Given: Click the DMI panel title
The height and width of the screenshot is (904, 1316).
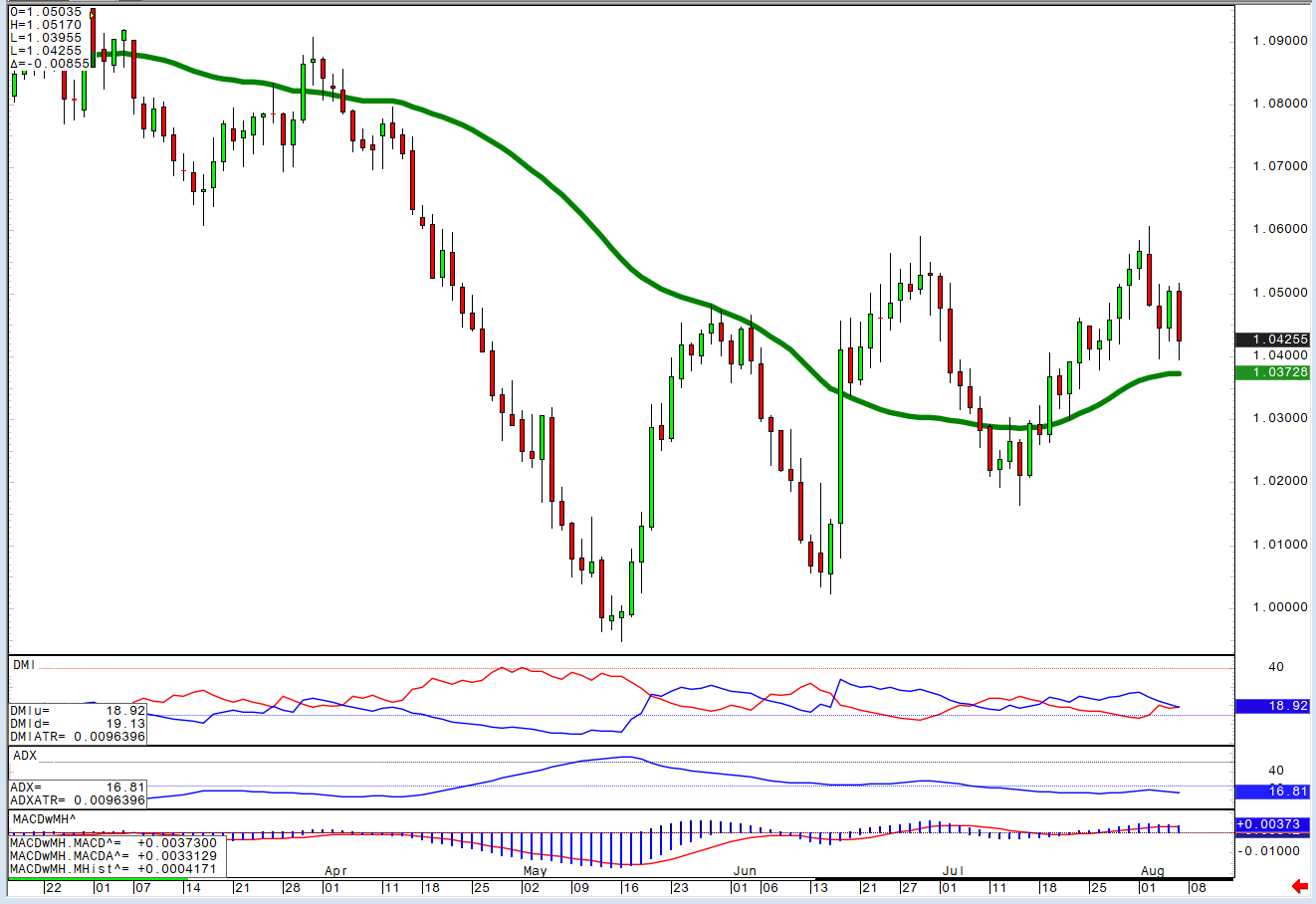Looking at the screenshot, I should (23, 664).
